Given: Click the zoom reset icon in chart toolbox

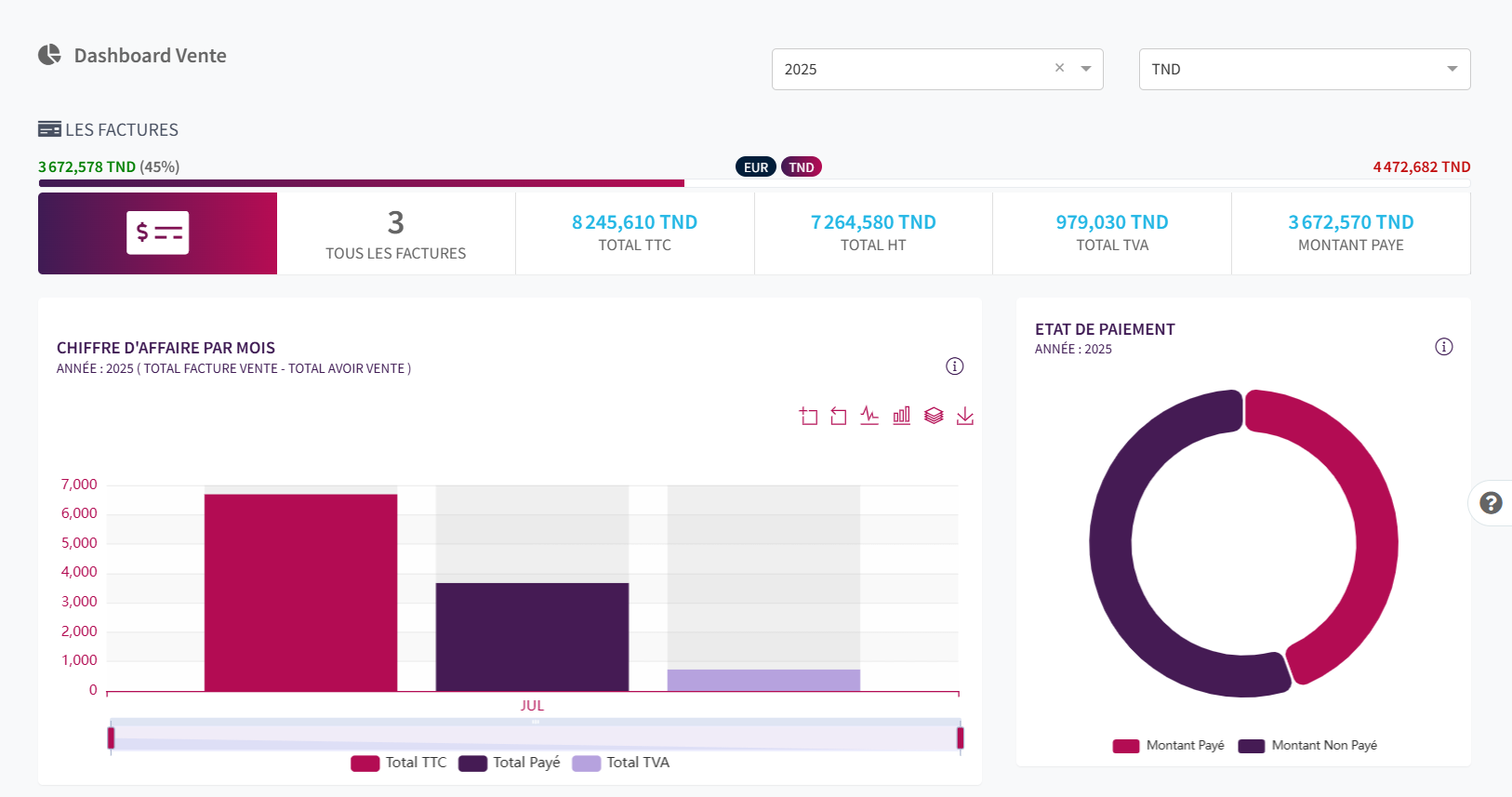Looking at the screenshot, I should point(839,416).
